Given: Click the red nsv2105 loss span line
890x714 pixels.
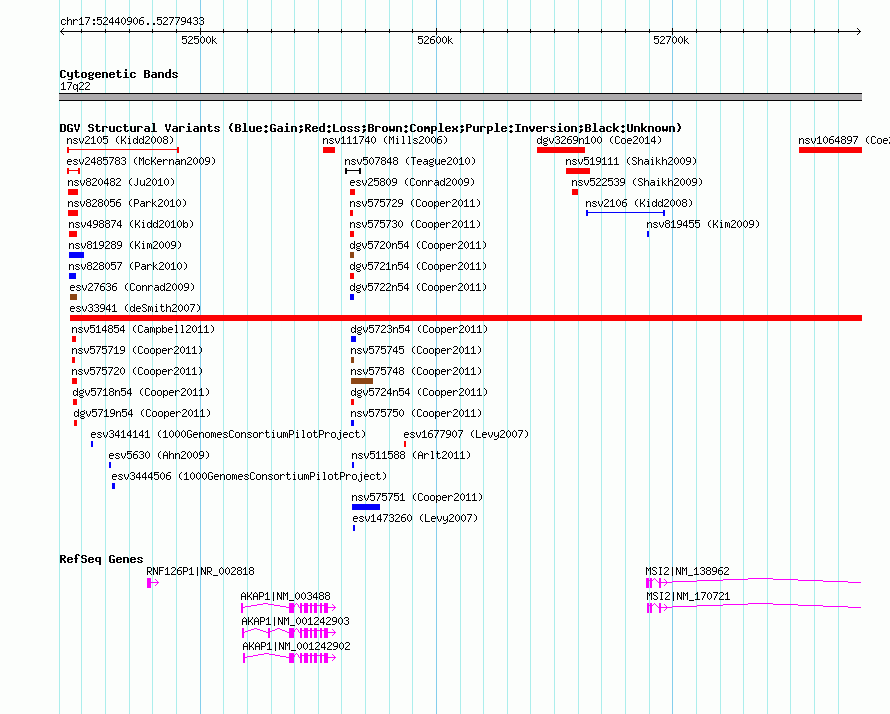Looking at the screenshot, I should (123, 150).
